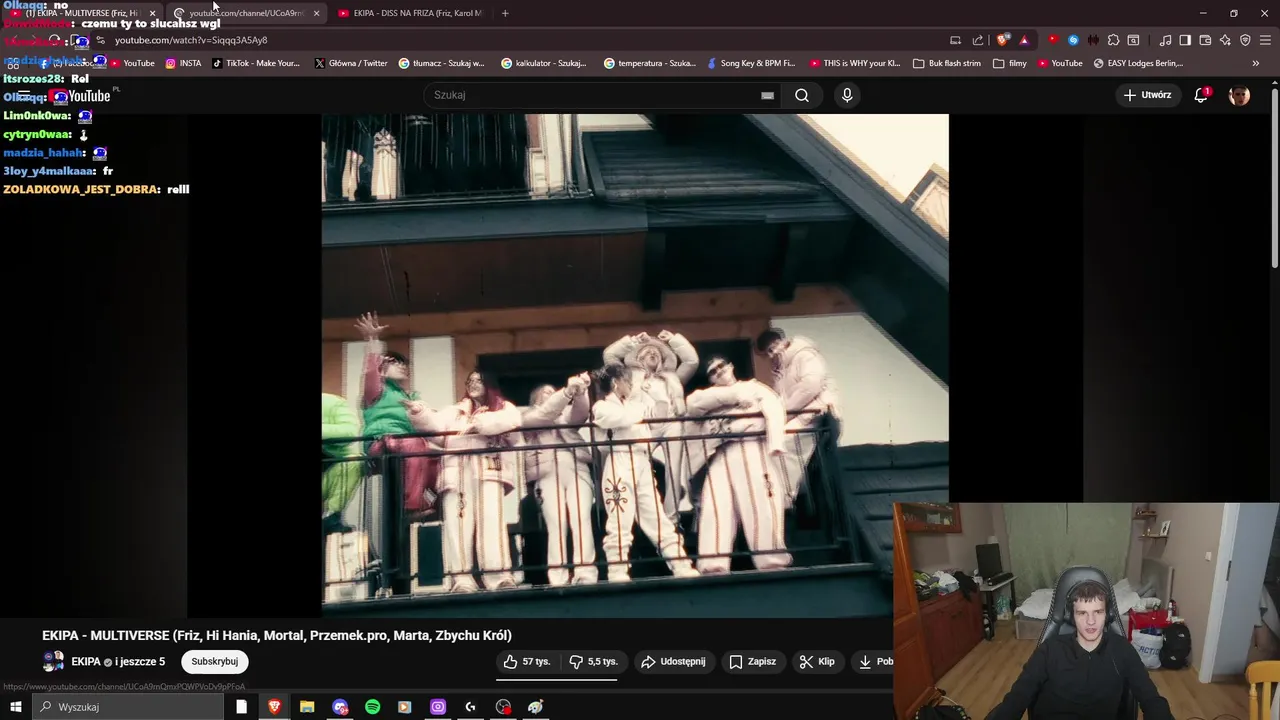Switch to the youtube.com/channel tab

coord(246,13)
